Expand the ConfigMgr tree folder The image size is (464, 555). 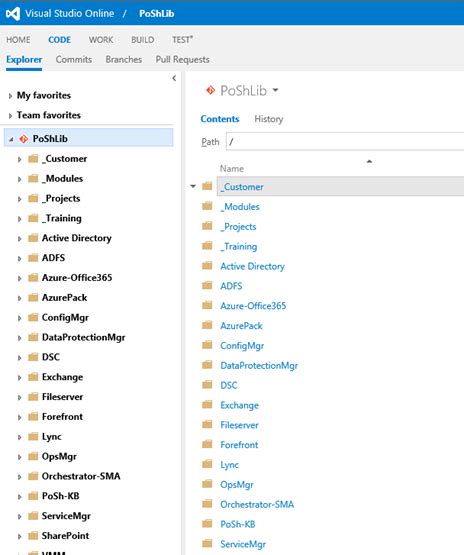click(19, 318)
